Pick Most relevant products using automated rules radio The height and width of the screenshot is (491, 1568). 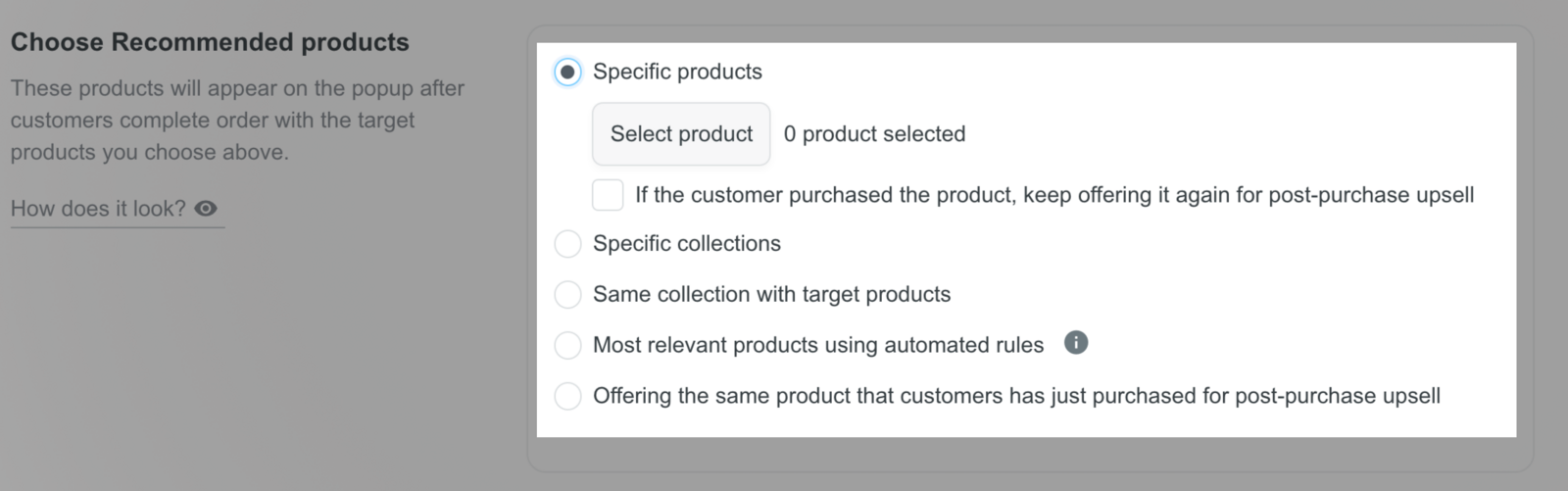[x=567, y=345]
